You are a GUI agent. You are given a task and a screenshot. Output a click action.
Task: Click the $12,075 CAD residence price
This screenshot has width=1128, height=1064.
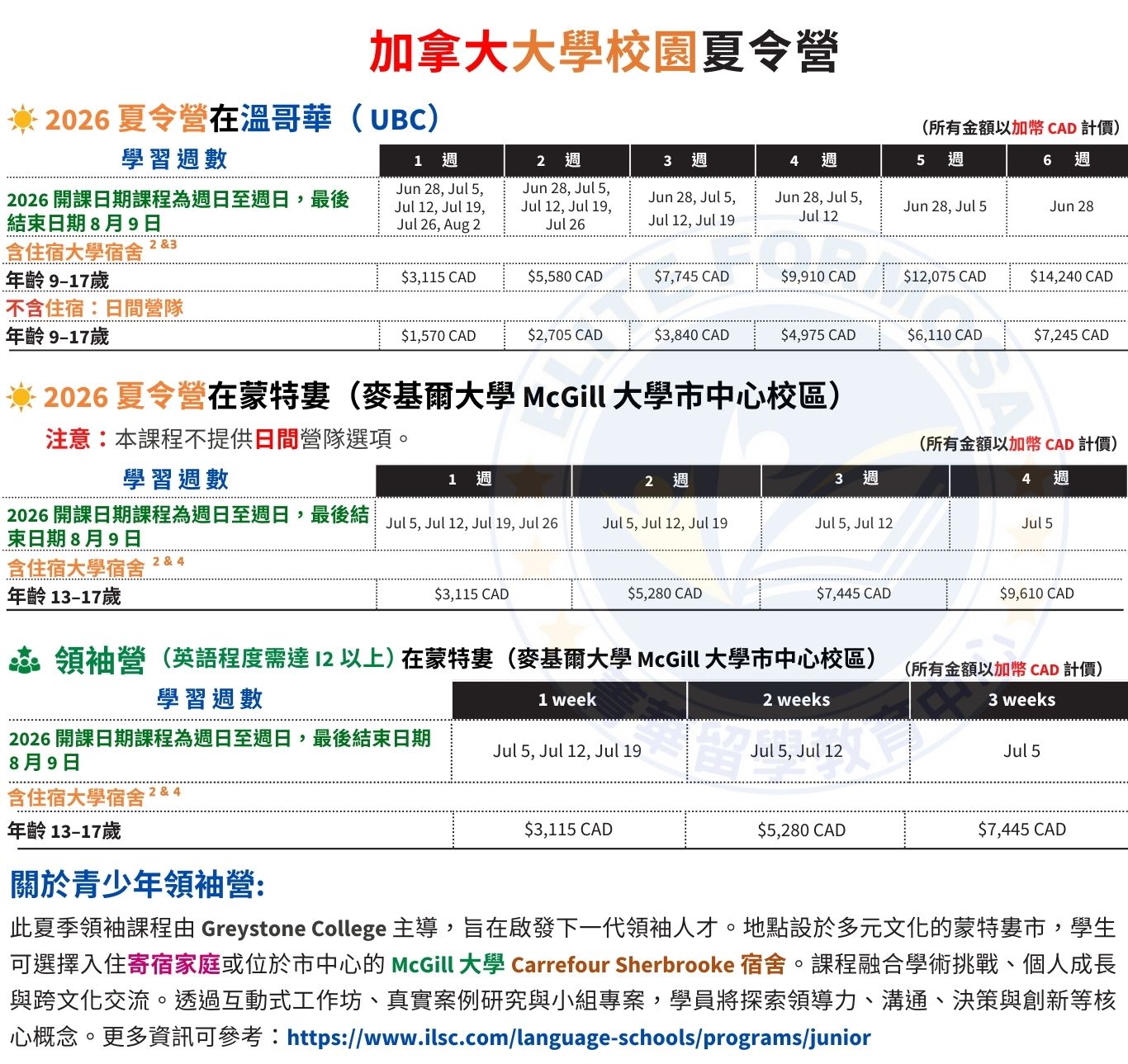click(945, 277)
